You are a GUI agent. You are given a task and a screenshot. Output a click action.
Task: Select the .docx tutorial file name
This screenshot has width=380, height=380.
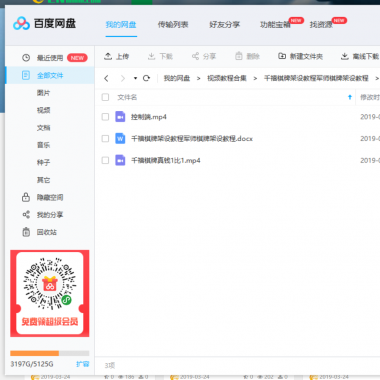pos(192,139)
